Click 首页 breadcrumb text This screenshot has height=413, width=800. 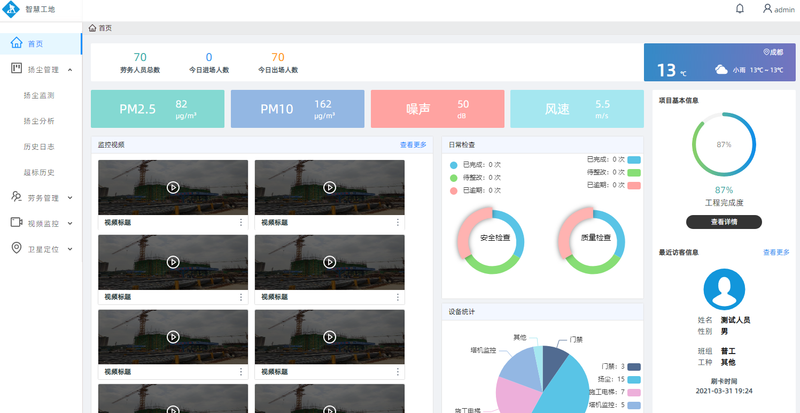point(105,28)
